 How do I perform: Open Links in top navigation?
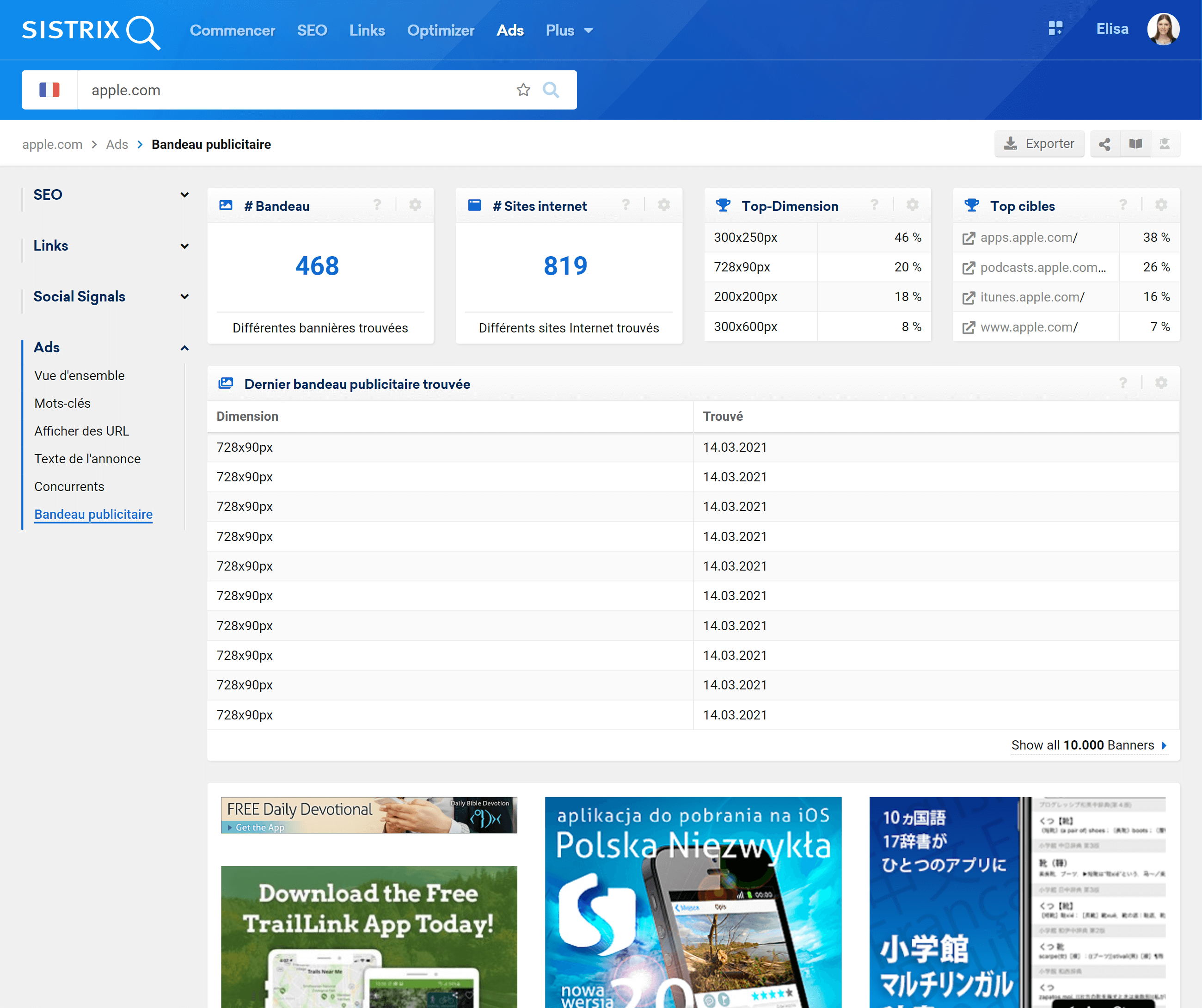point(367,31)
